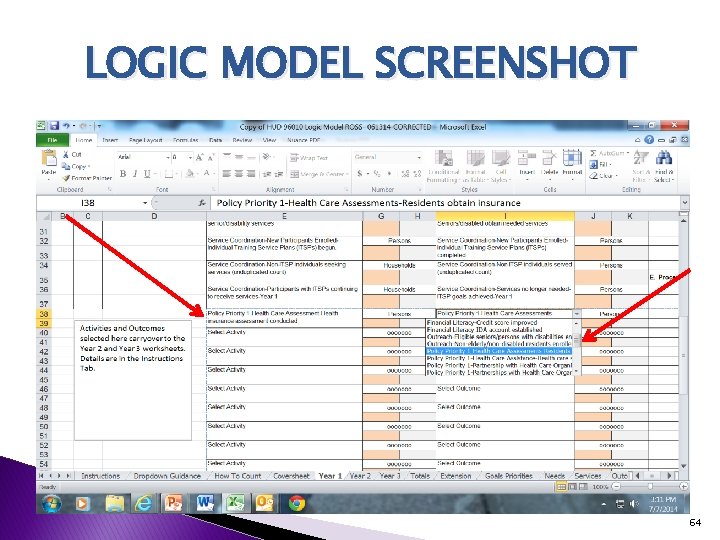The width and height of the screenshot is (720, 540).
Task: Click the Save icon in Quick Access Toolbar
Action: pos(55,126)
